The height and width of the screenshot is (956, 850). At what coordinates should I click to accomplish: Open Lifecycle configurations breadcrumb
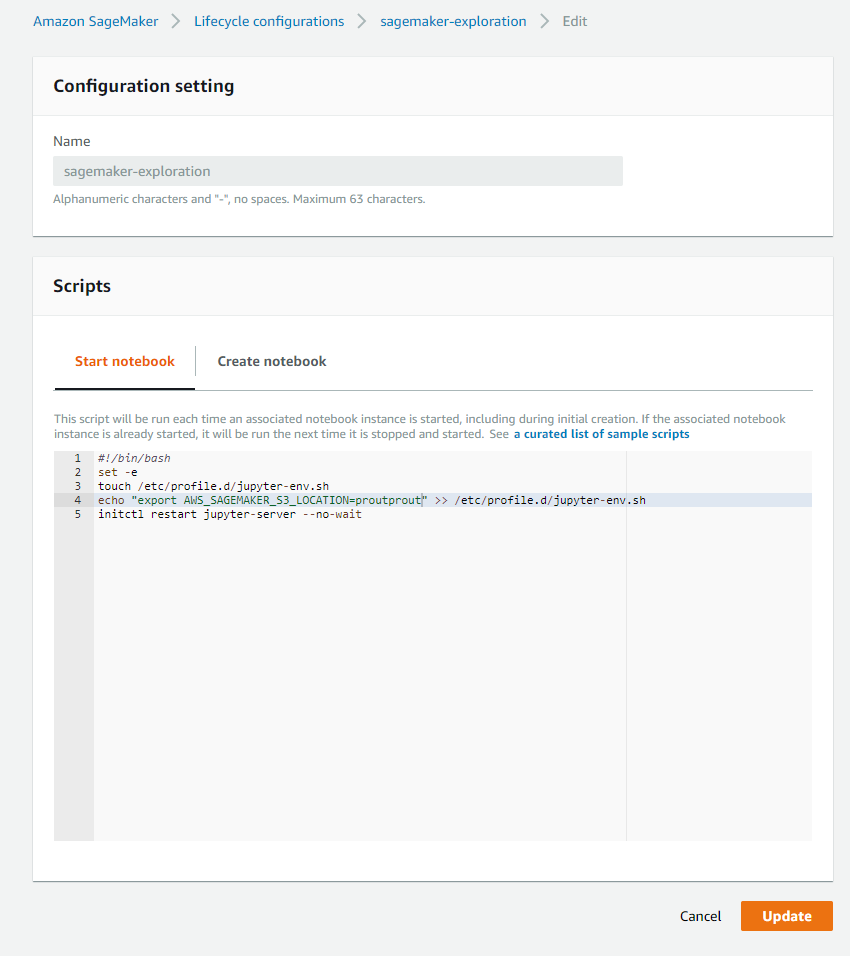tap(269, 21)
